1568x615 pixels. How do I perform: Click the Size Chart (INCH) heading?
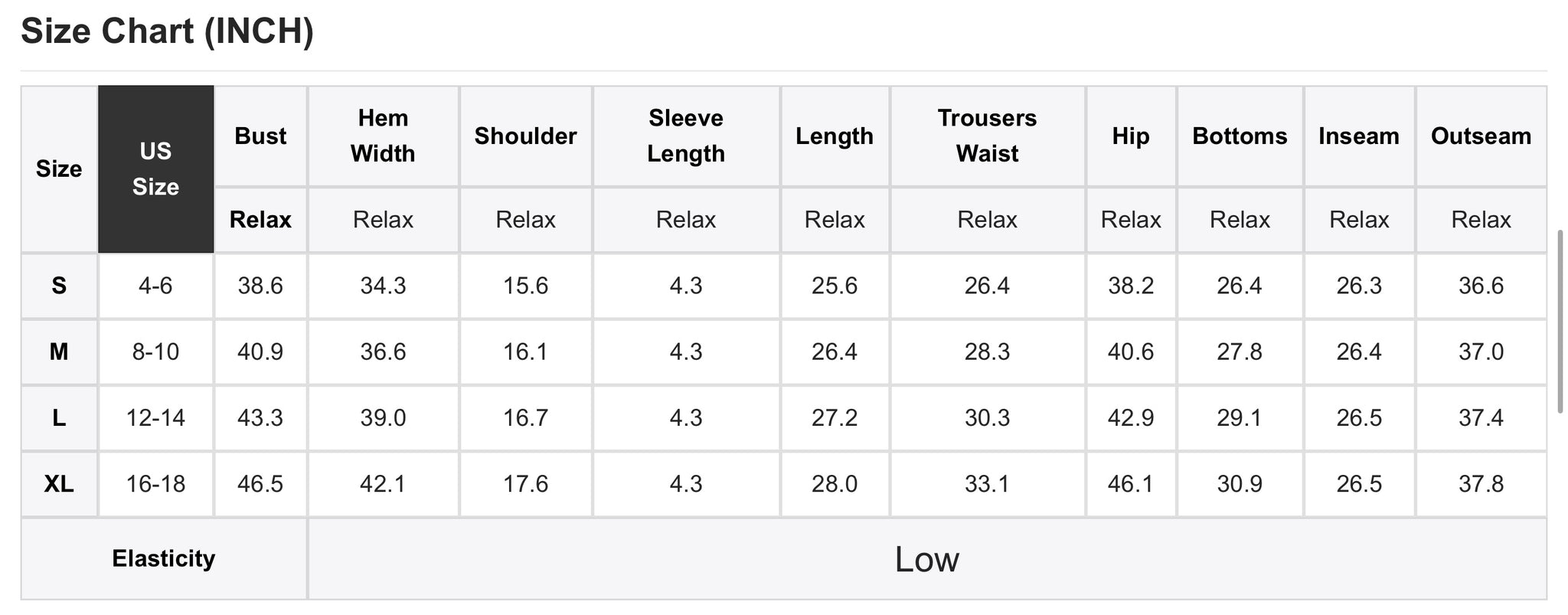[167, 32]
